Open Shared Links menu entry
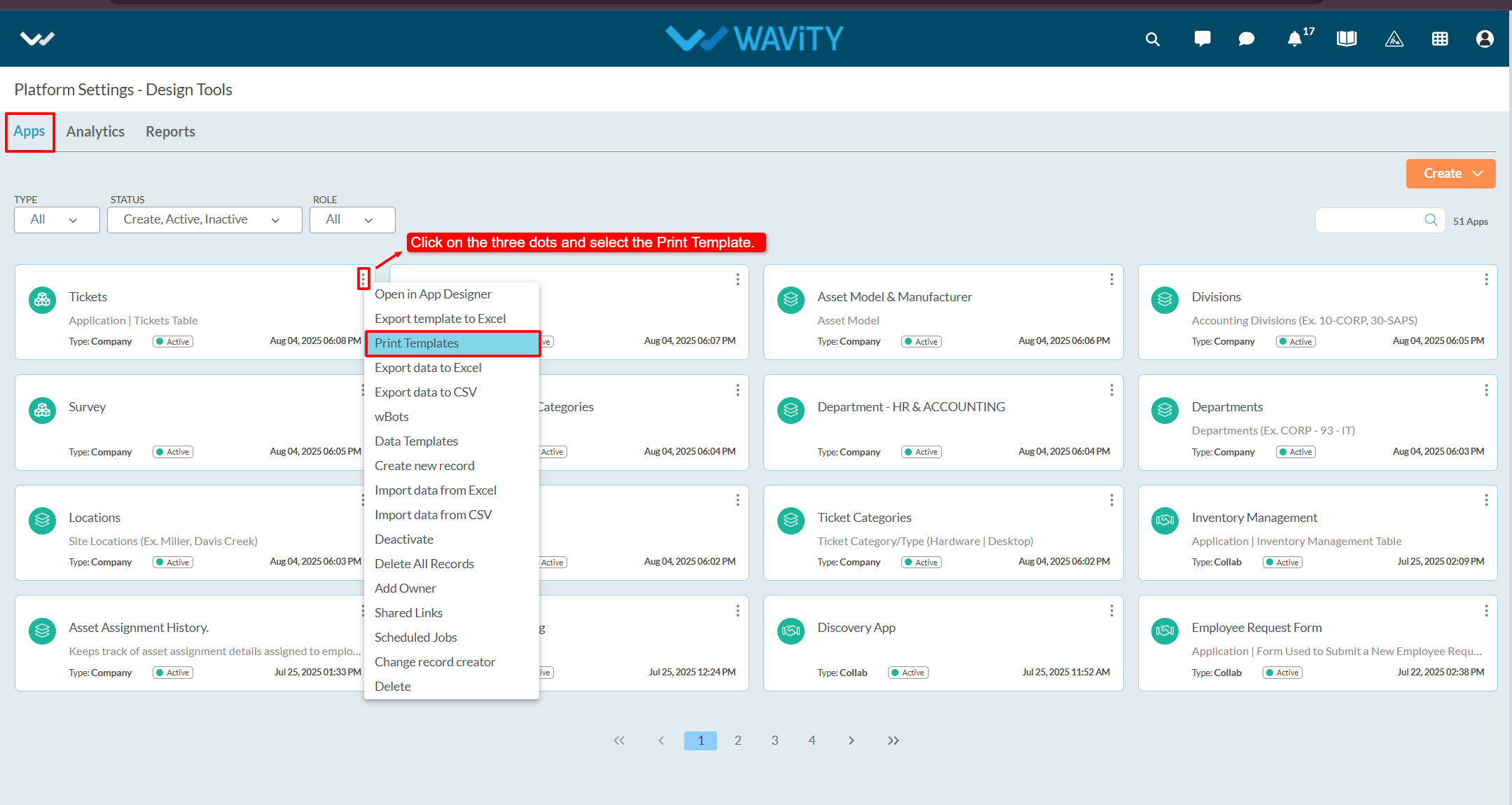Viewport: 1512px width, 805px height. [x=452, y=613]
